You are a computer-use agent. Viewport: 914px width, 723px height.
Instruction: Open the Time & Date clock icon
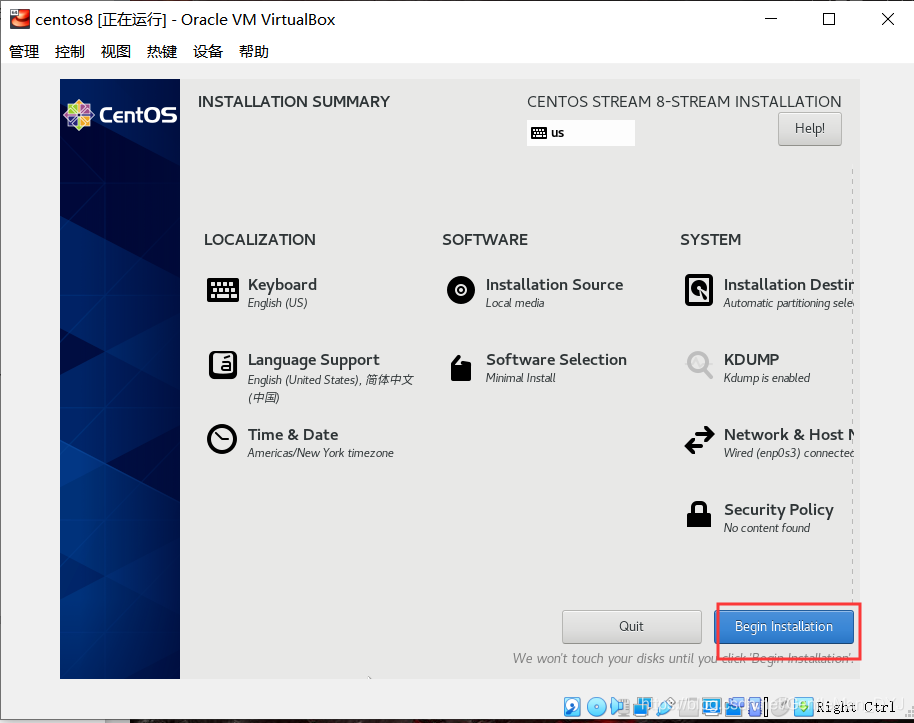[222, 439]
